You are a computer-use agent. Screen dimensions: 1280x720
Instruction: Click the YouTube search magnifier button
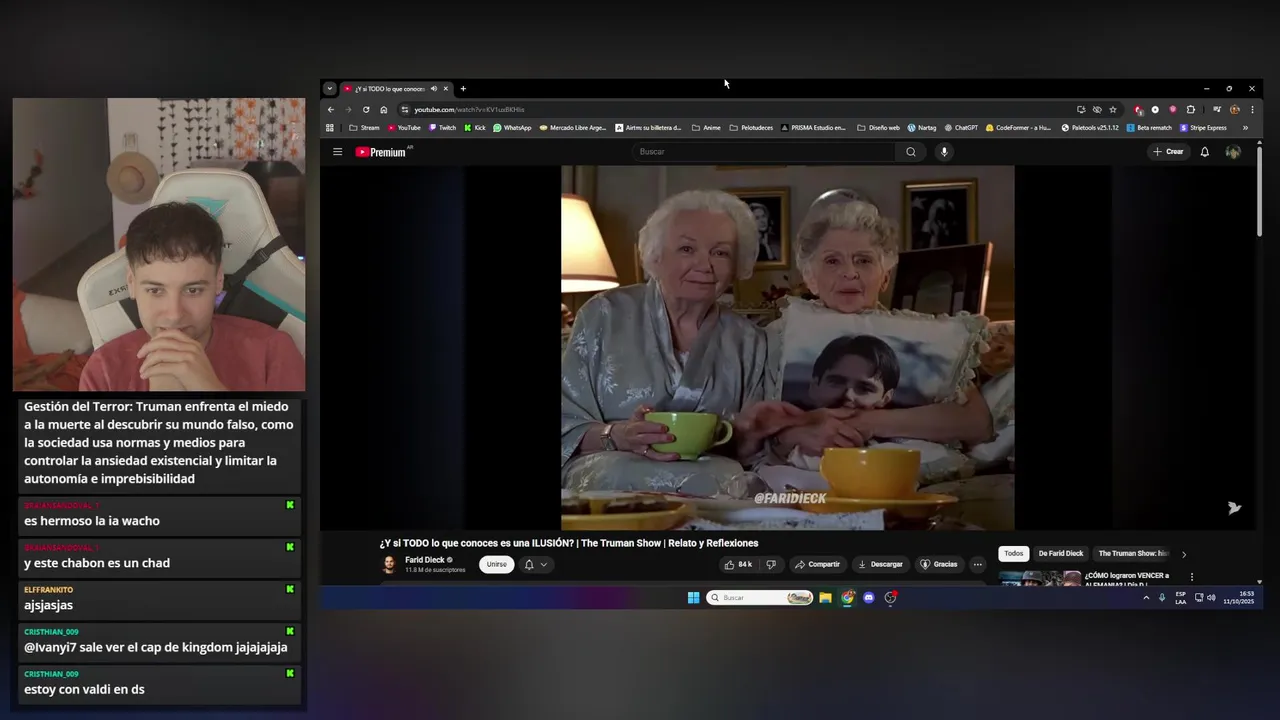tap(911, 152)
